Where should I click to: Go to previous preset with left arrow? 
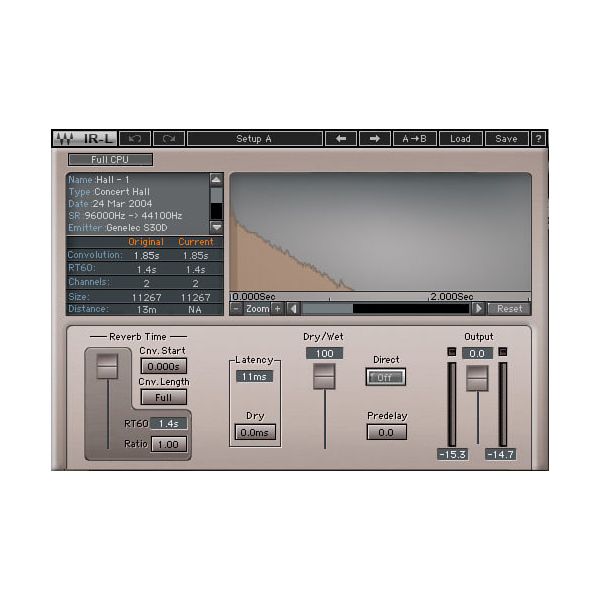(x=340, y=139)
